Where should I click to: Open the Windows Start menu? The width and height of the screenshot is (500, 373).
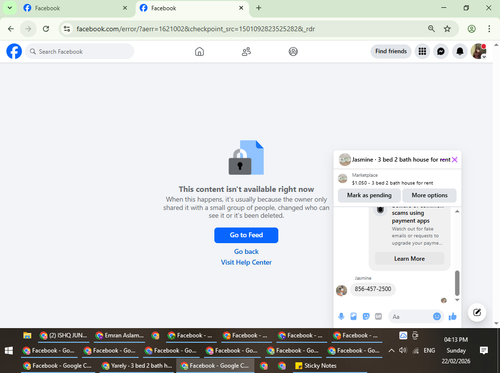click(x=9, y=350)
